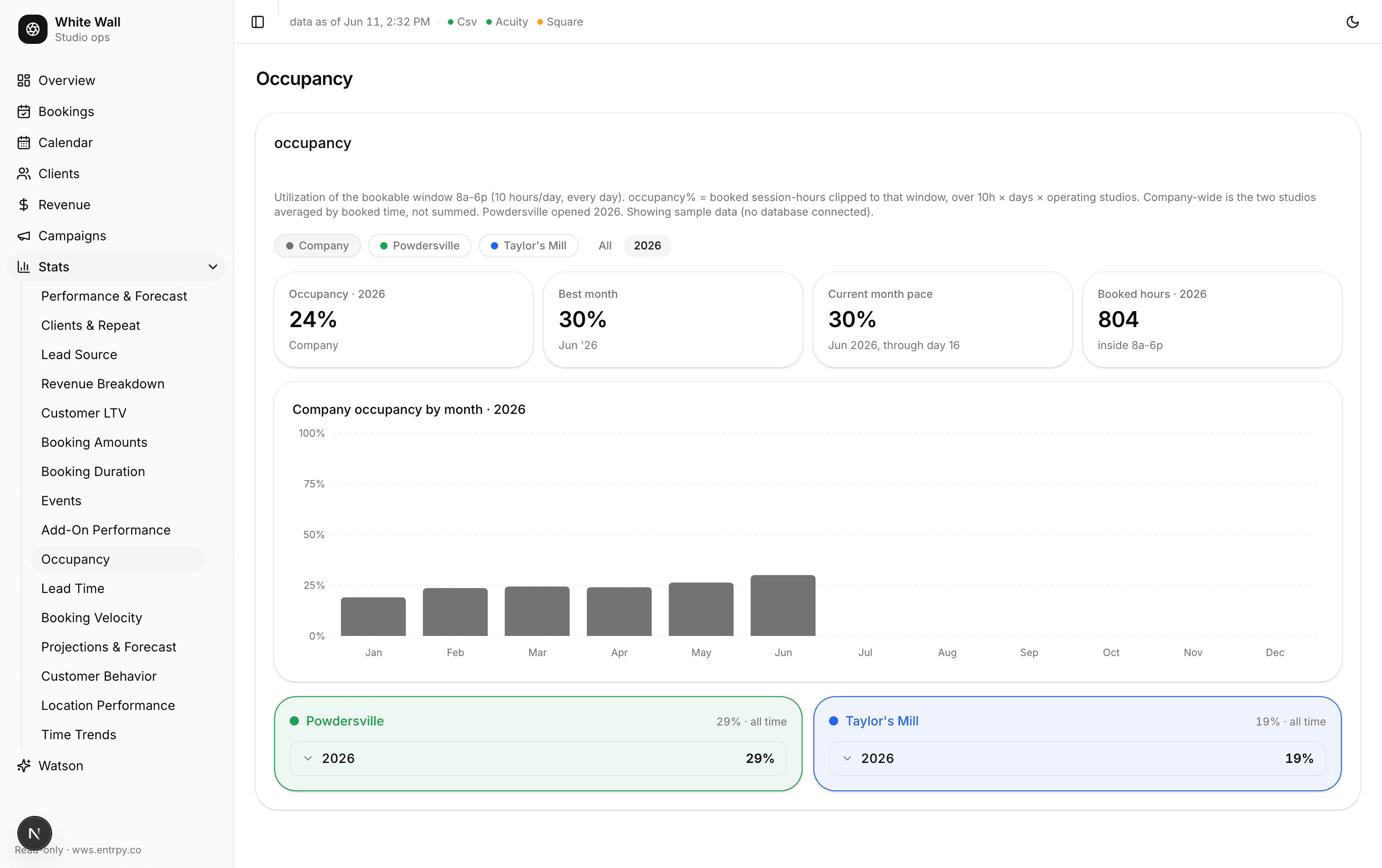Click the Bookings calendar-check icon

coord(23,111)
